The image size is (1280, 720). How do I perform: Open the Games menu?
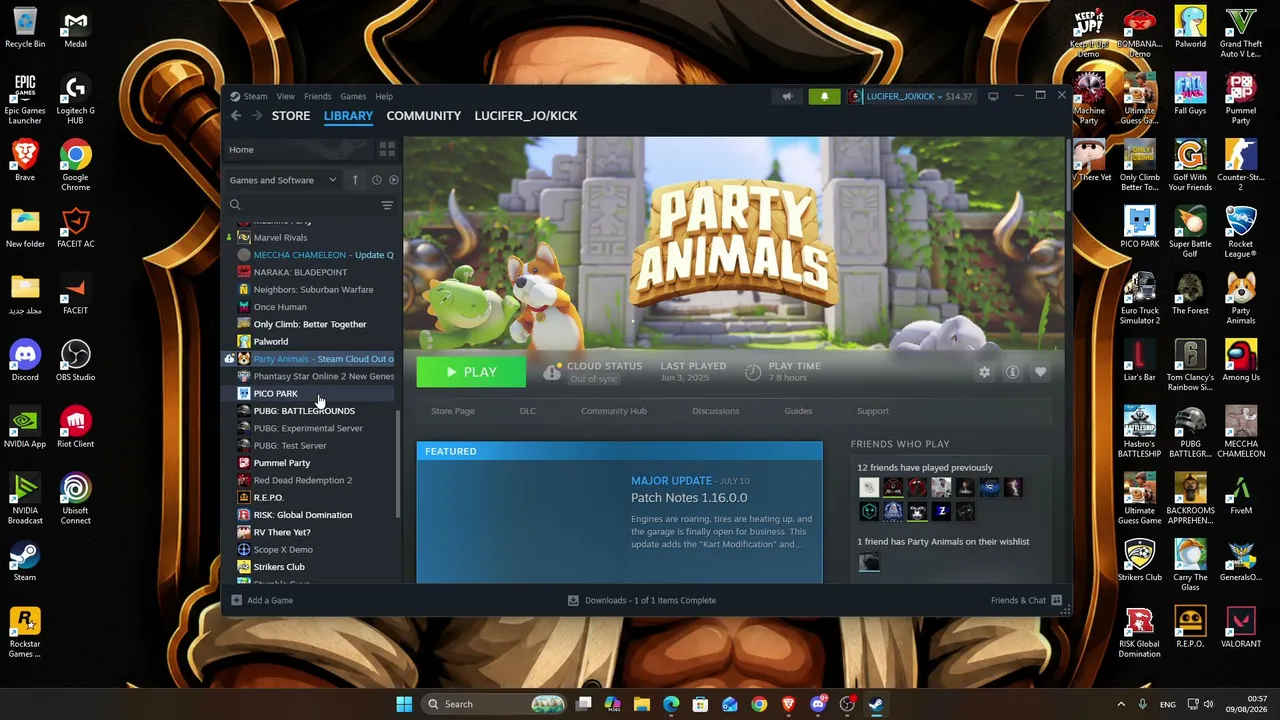pos(353,96)
